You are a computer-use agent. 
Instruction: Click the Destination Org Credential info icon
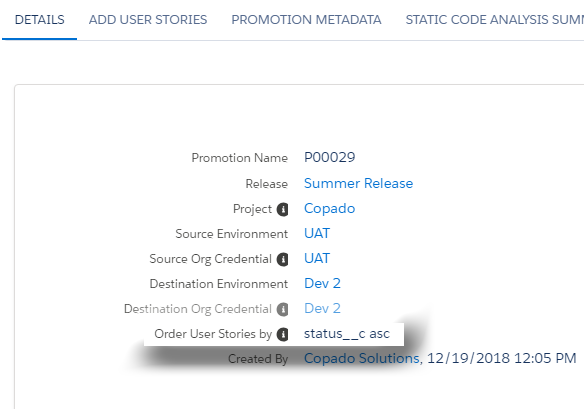[x=282, y=309]
